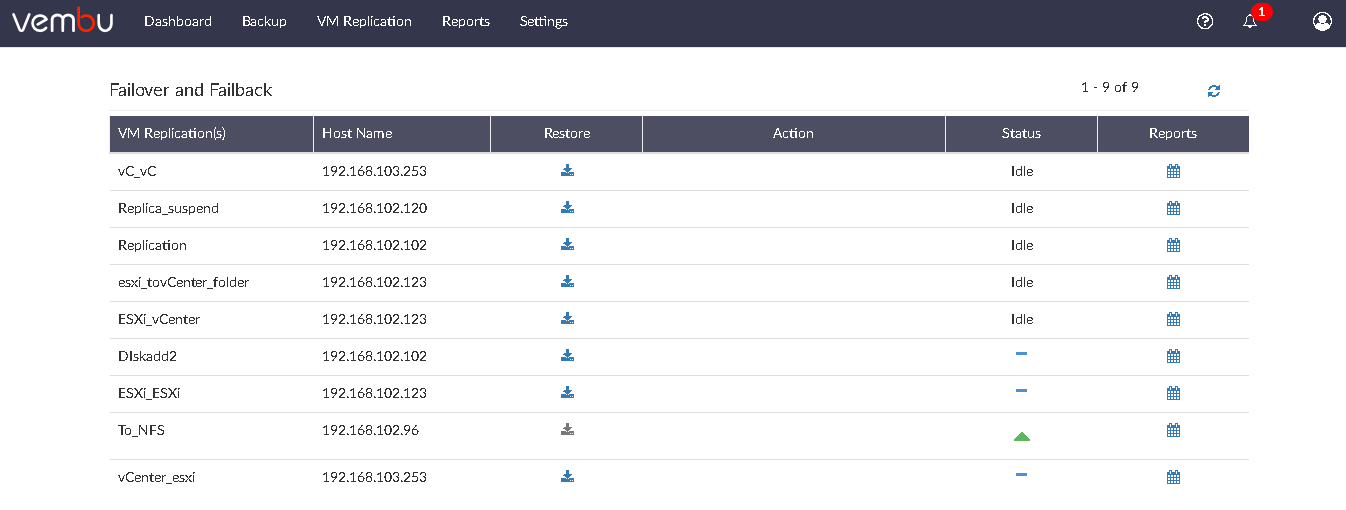Click the restore icon in the ESXi_vCenter row
Screen dimensions: 1346x510
click(x=567, y=319)
